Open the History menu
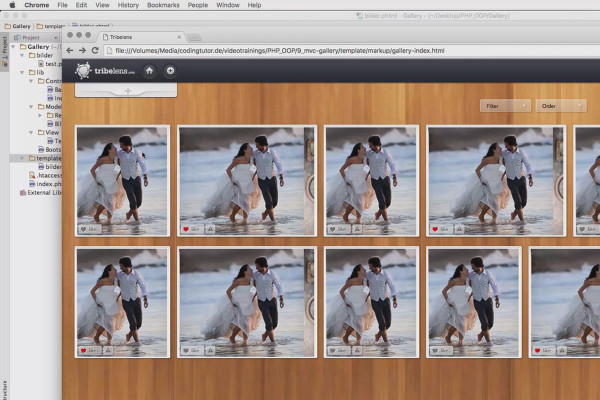This screenshot has height=400, width=600. [x=128, y=5]
